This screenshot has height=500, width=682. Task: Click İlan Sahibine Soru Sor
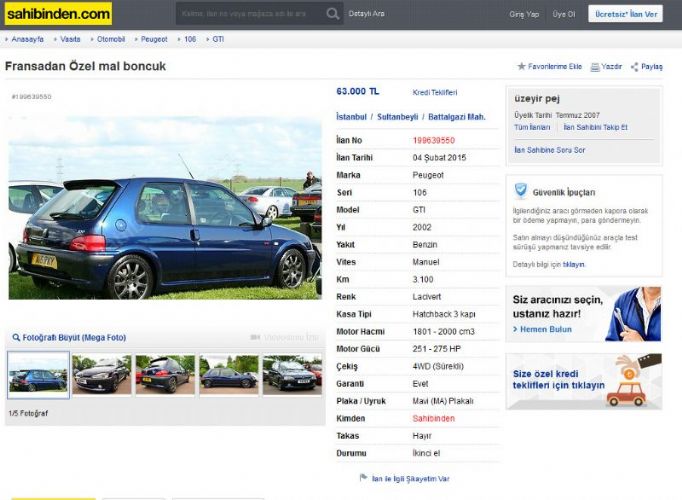pos(549,150)
